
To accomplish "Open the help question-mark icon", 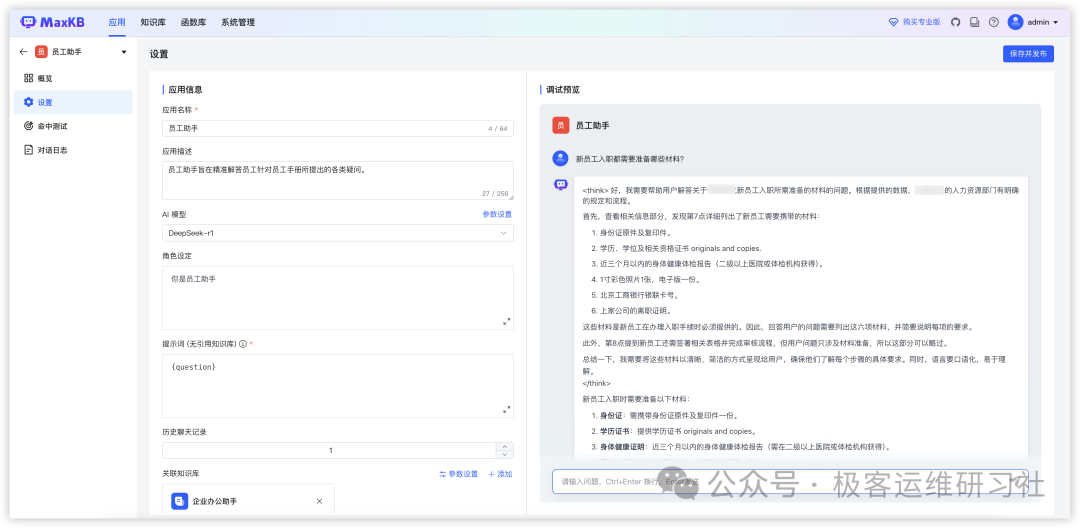I will (994, 22).
